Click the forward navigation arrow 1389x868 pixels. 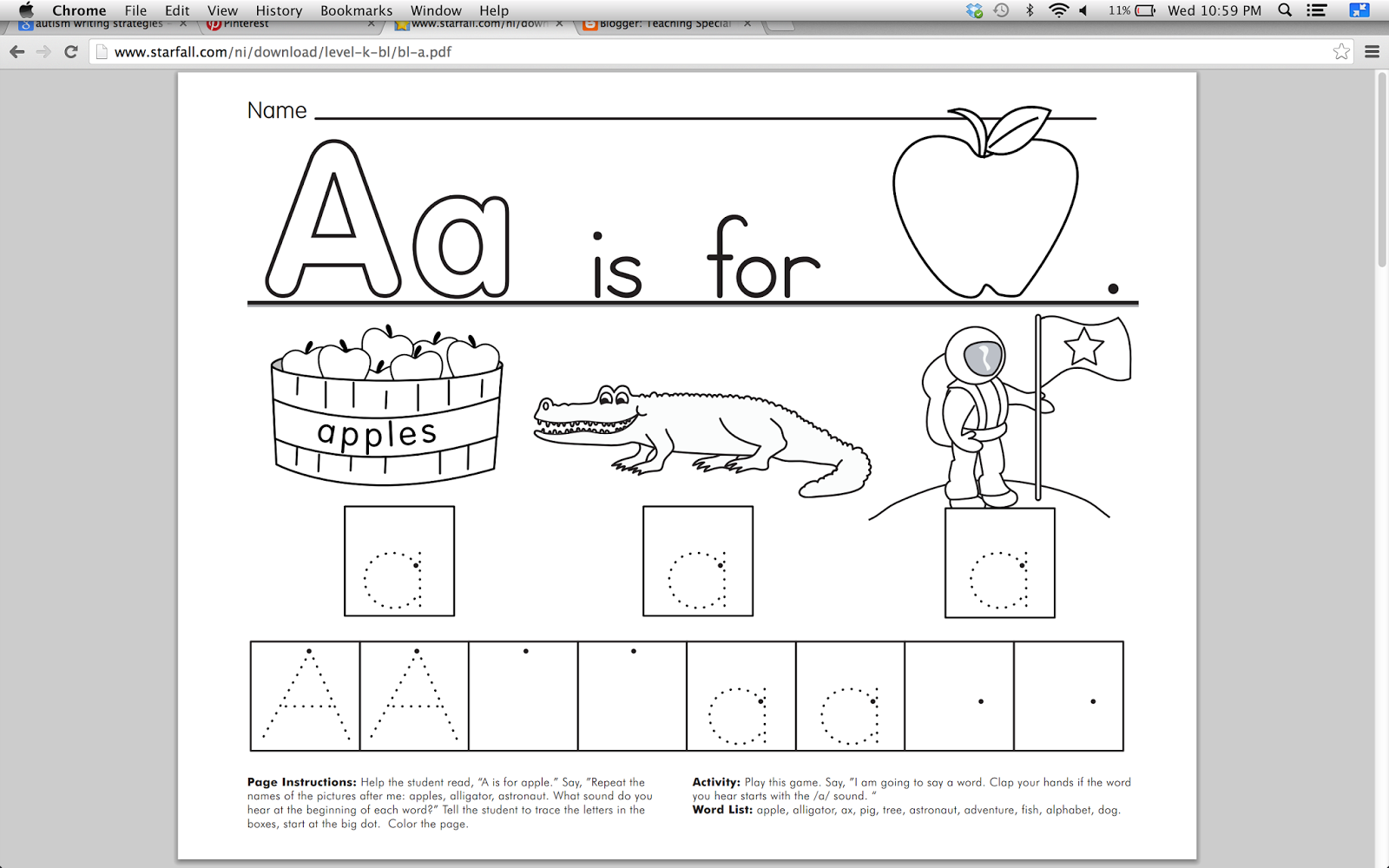pos(43,52)
